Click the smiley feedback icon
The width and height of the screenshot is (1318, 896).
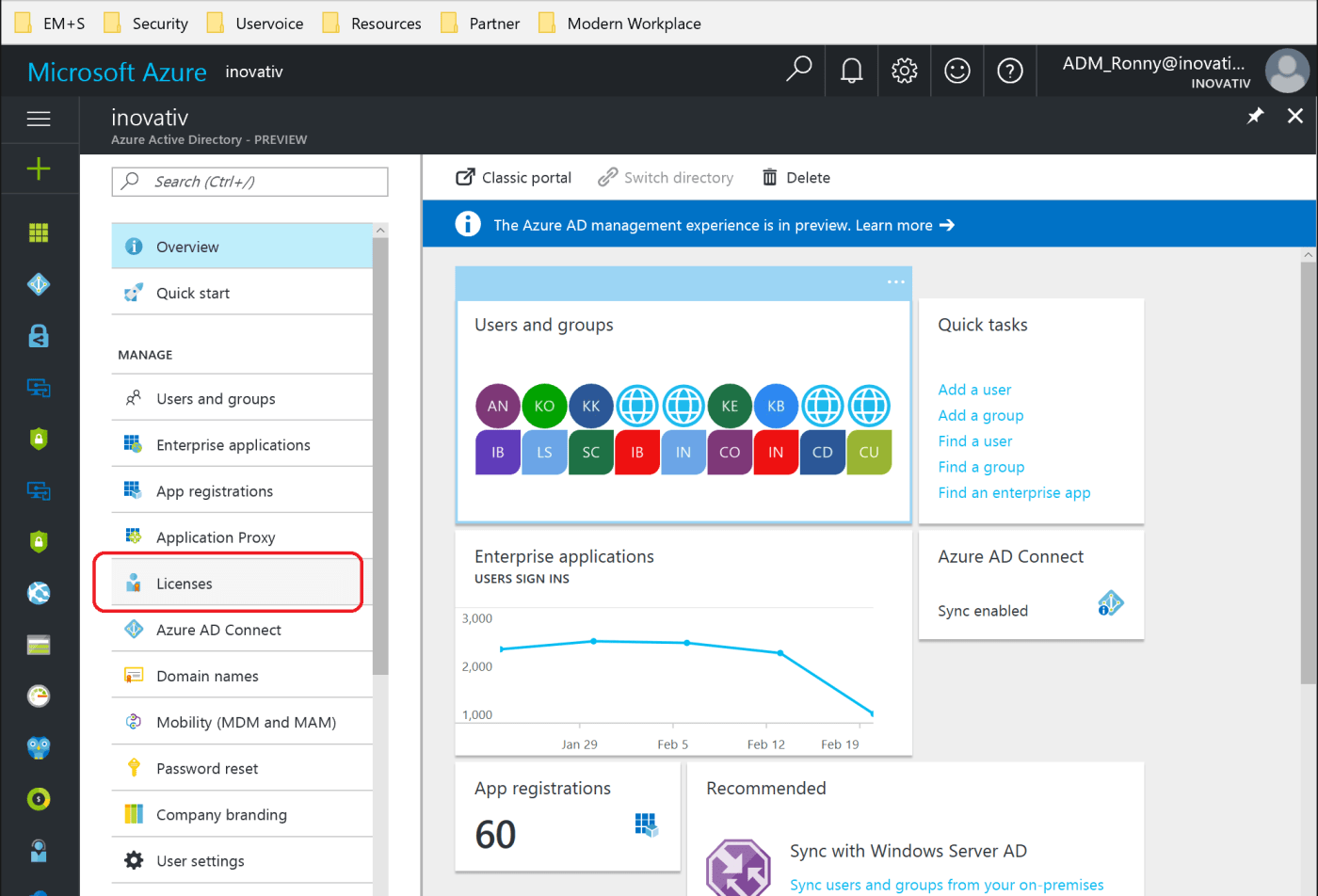click(x=956, y=70)
